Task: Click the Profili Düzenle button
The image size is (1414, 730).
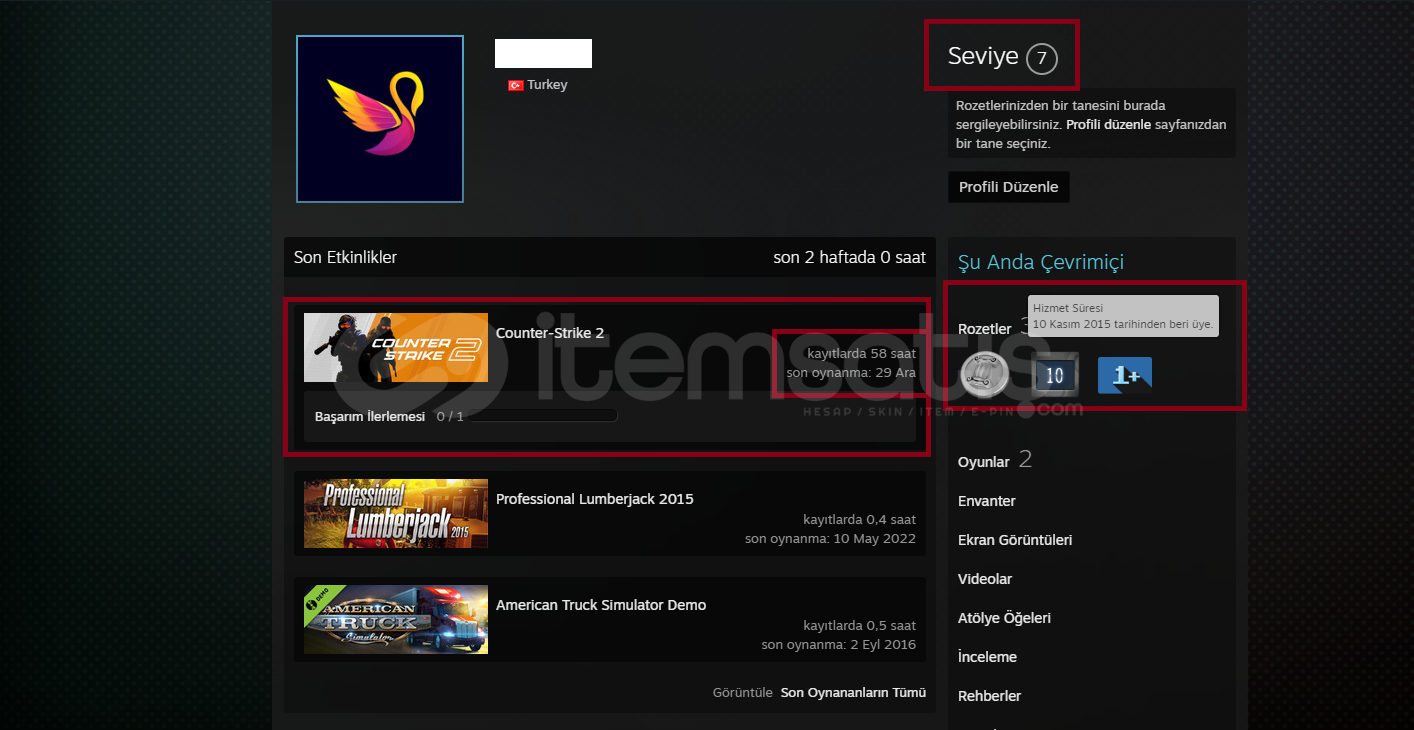Action: point(1008,187)
